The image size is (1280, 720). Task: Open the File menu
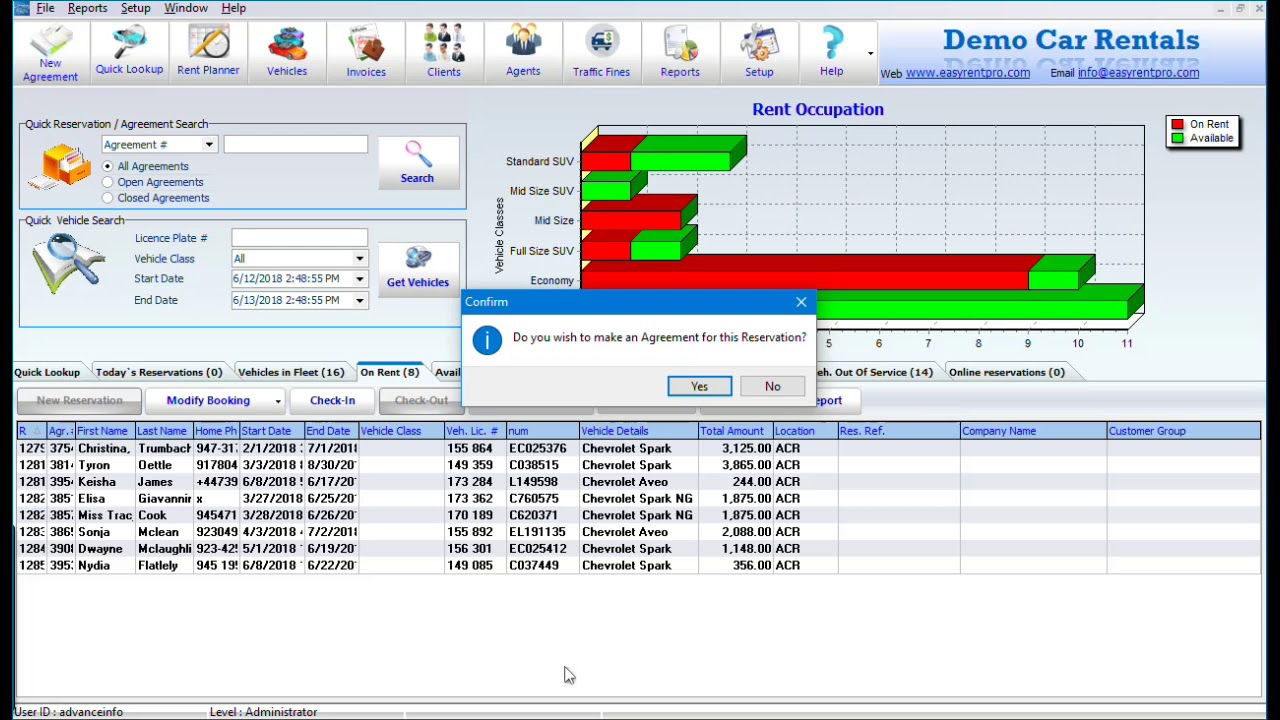pos(45,8)
